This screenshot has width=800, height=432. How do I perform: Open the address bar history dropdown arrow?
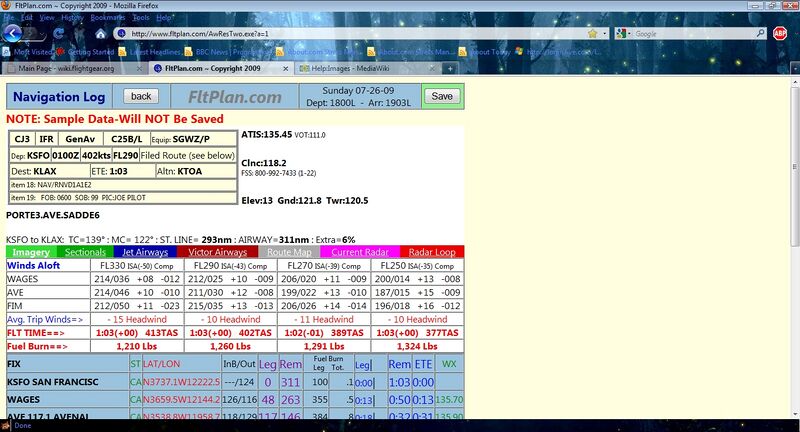coord(605,34)
